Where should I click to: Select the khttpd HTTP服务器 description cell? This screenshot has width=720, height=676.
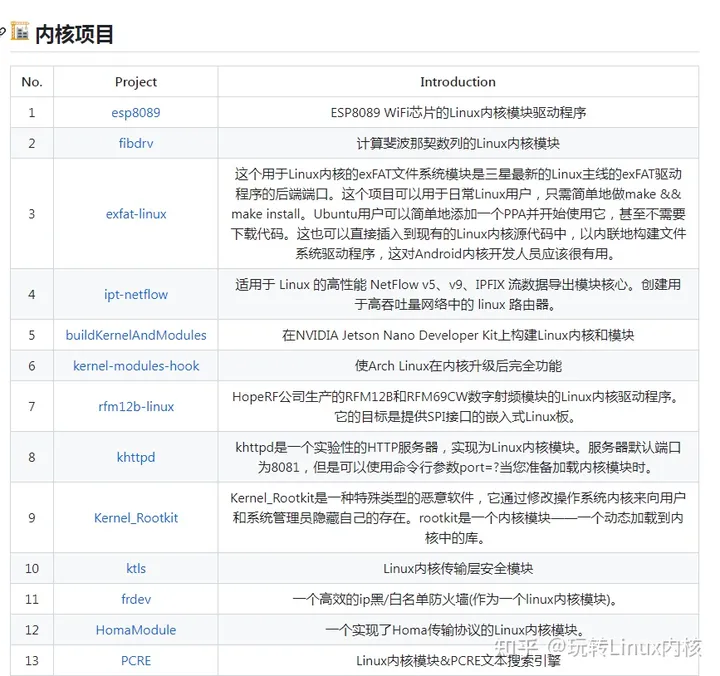pyautogui.click(x=458, y=457)
